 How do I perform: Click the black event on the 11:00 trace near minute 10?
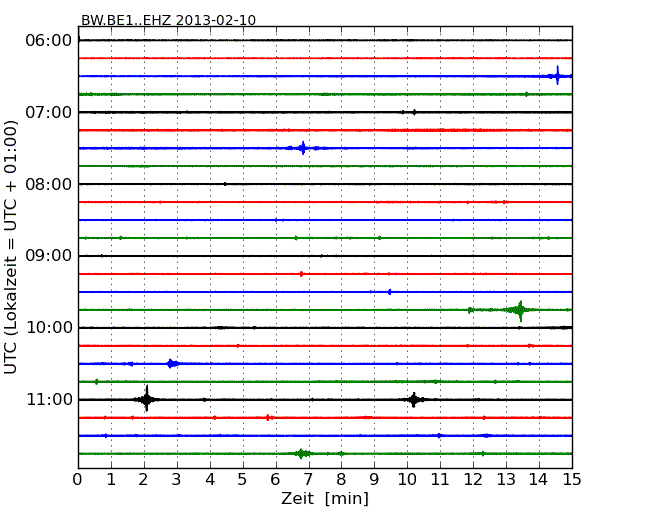(414, 400)
